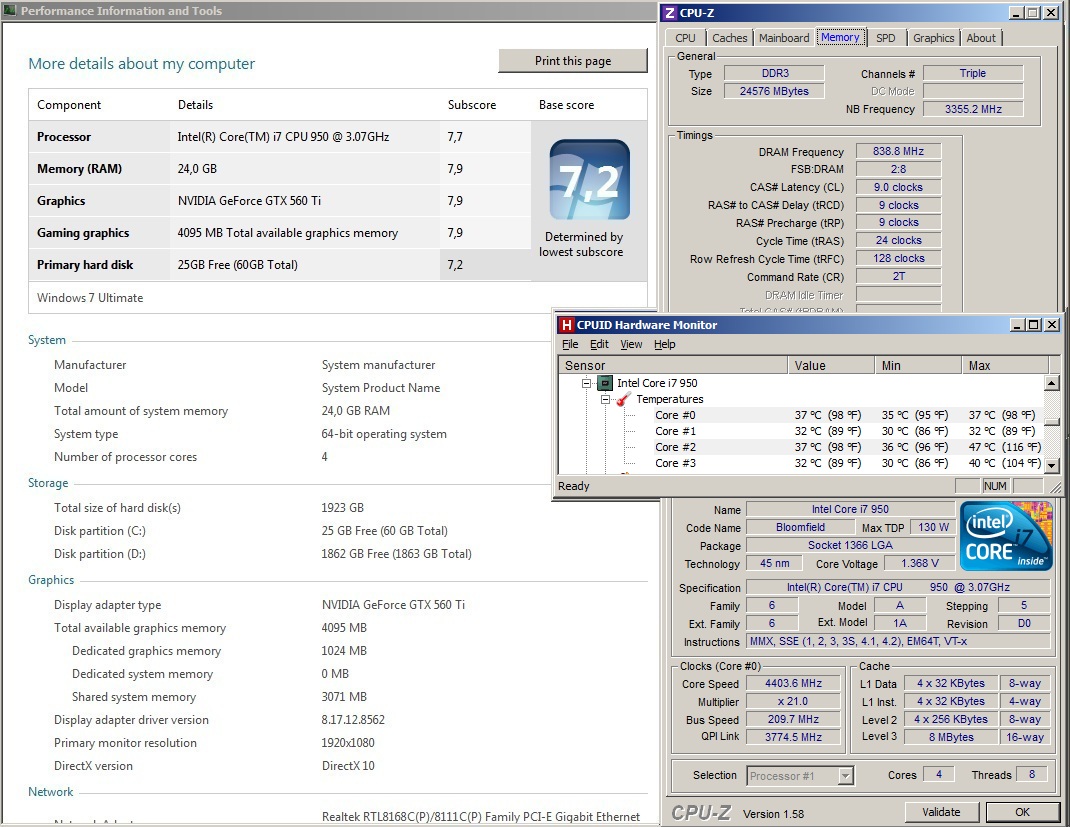Click the Print this page button
The height and width of the screenshot is (827, 1070).
pos(573,61)
